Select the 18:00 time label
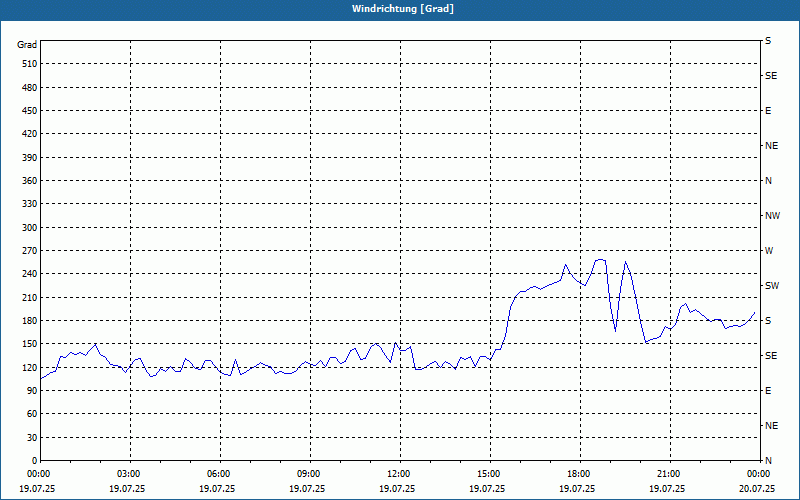This screenshot has height=500, width=800. (x=579, y=474)
